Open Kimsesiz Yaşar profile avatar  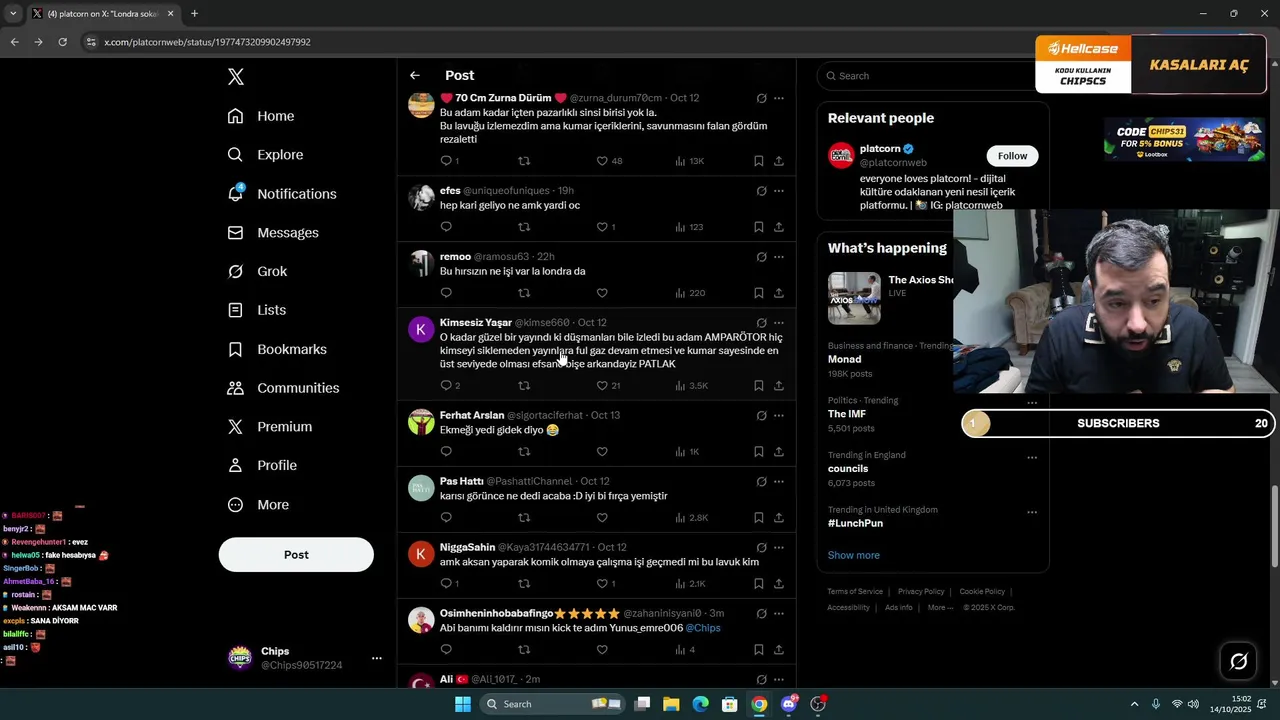tap(421, 329)
